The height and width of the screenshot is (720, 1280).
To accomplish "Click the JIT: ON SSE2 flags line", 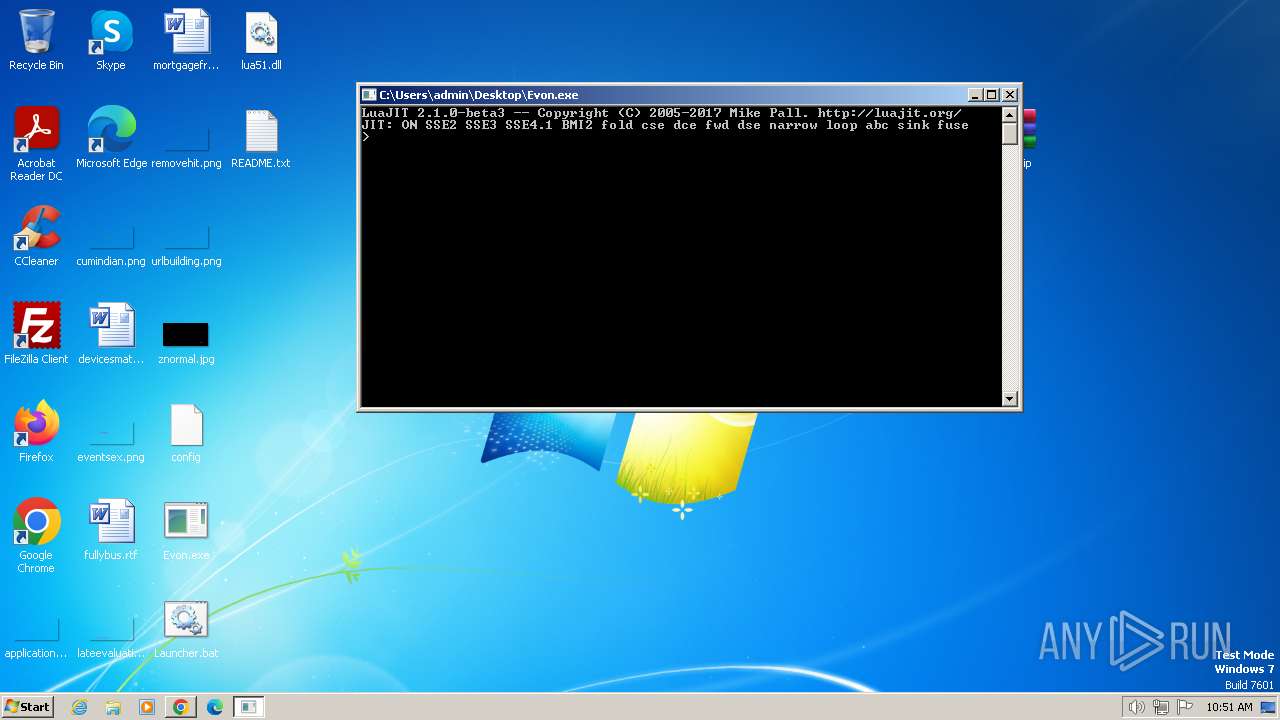I will tap(665, 125).
